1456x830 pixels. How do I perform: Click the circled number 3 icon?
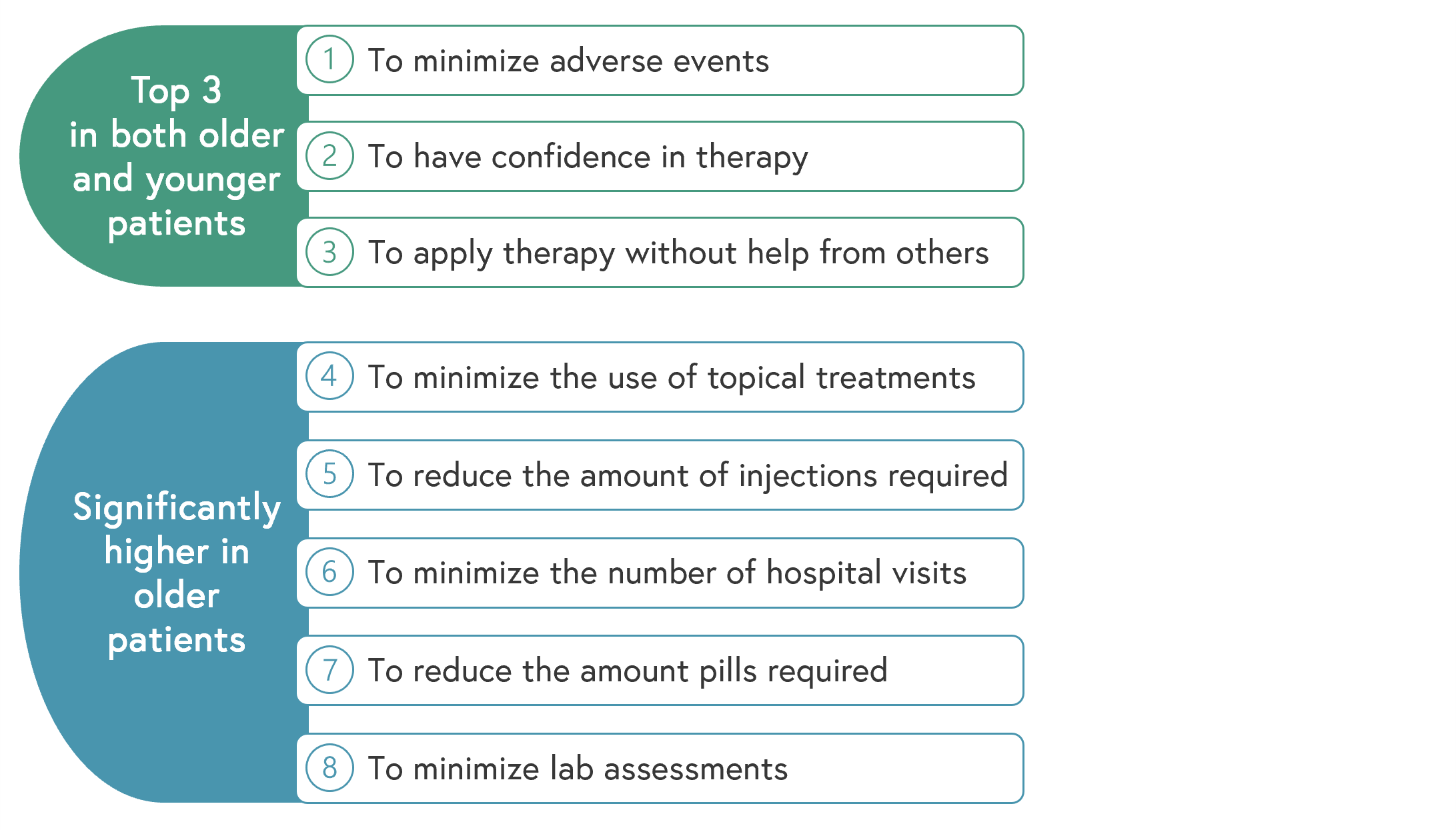point(329,252)
